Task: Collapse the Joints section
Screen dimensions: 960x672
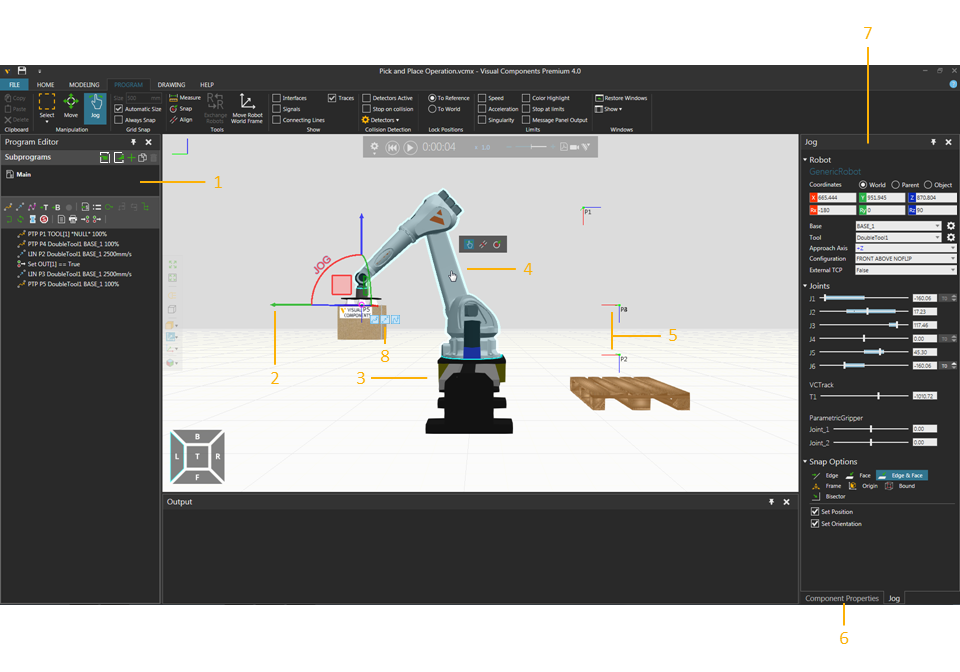Action: pos(805,286)
